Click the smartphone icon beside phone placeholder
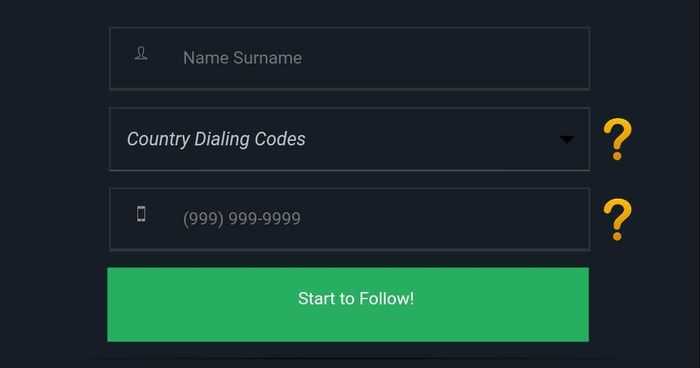 (x=141, y=214)
